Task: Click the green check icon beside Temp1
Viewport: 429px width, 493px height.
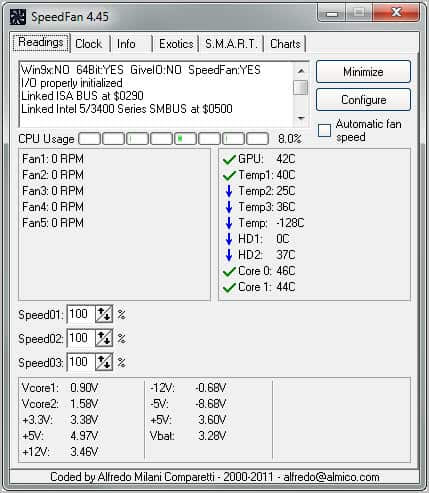Action: pos(229,176)
